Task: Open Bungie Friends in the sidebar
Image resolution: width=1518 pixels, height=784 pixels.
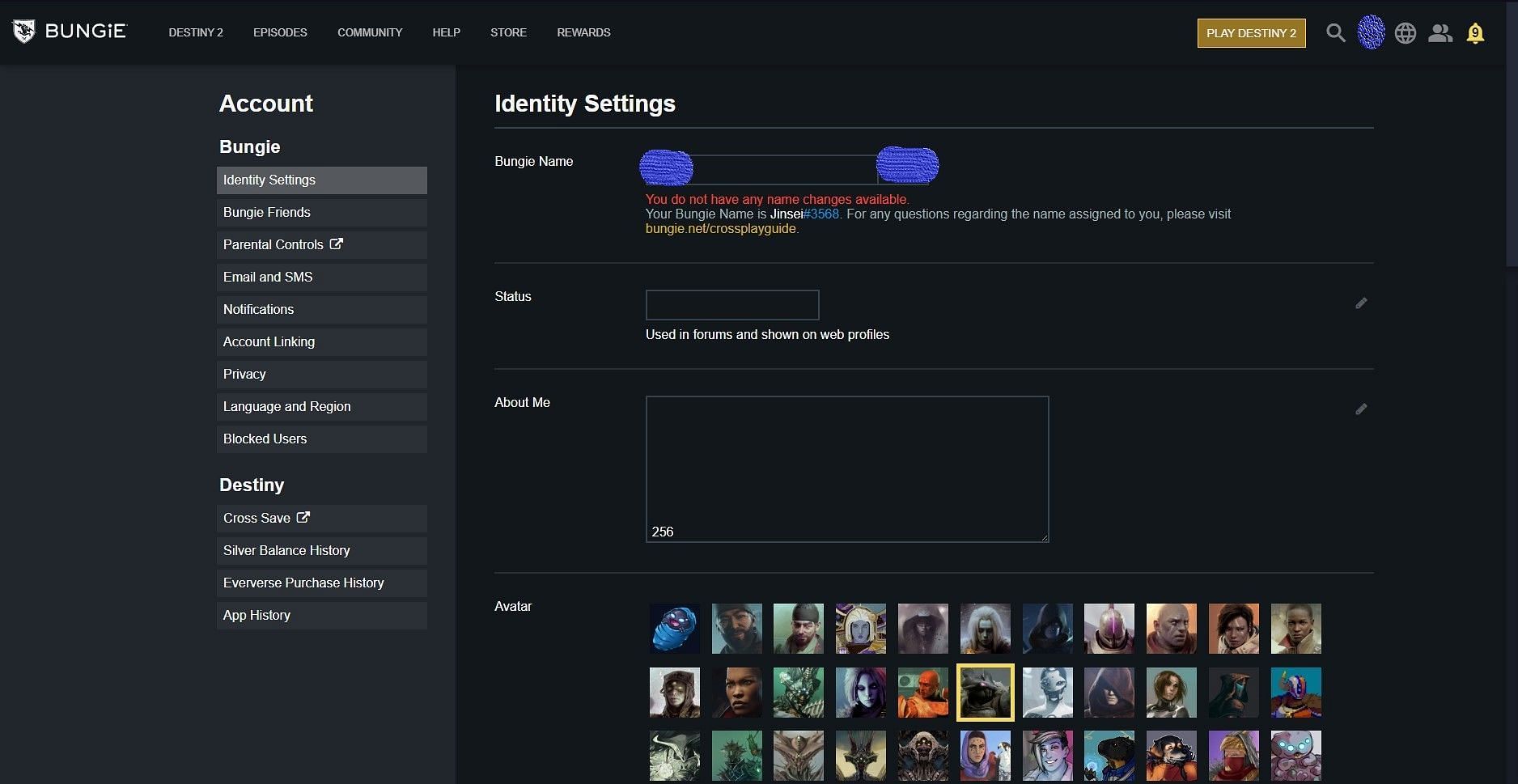Action: [322, 213]
